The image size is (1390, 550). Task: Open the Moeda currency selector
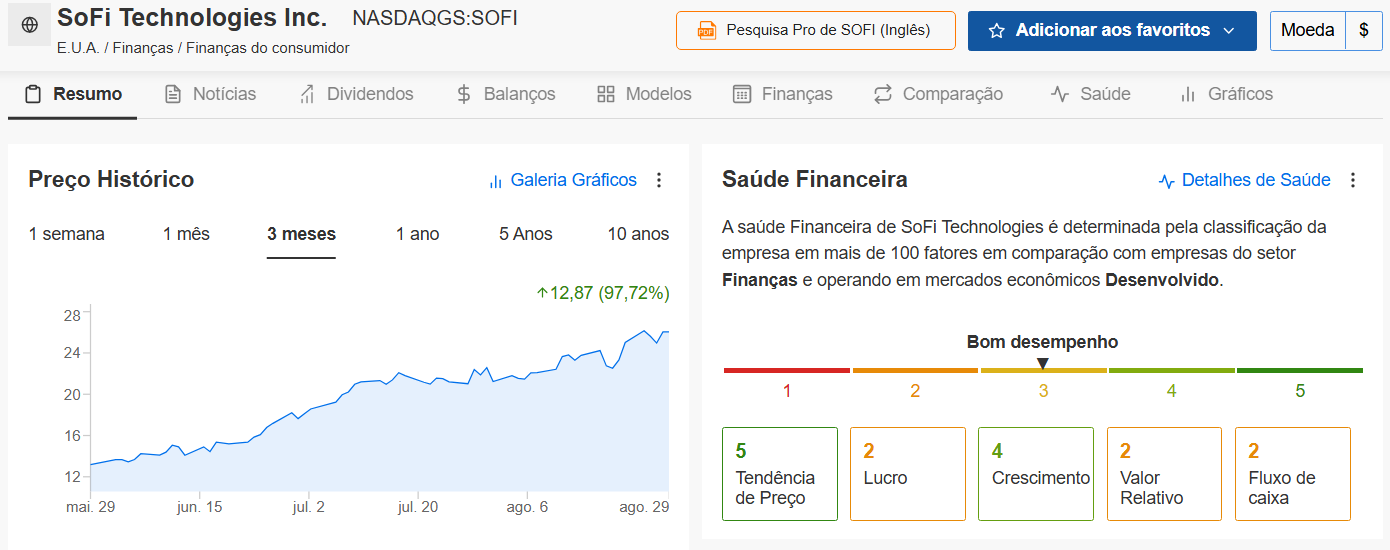[x=1326, y=31]
